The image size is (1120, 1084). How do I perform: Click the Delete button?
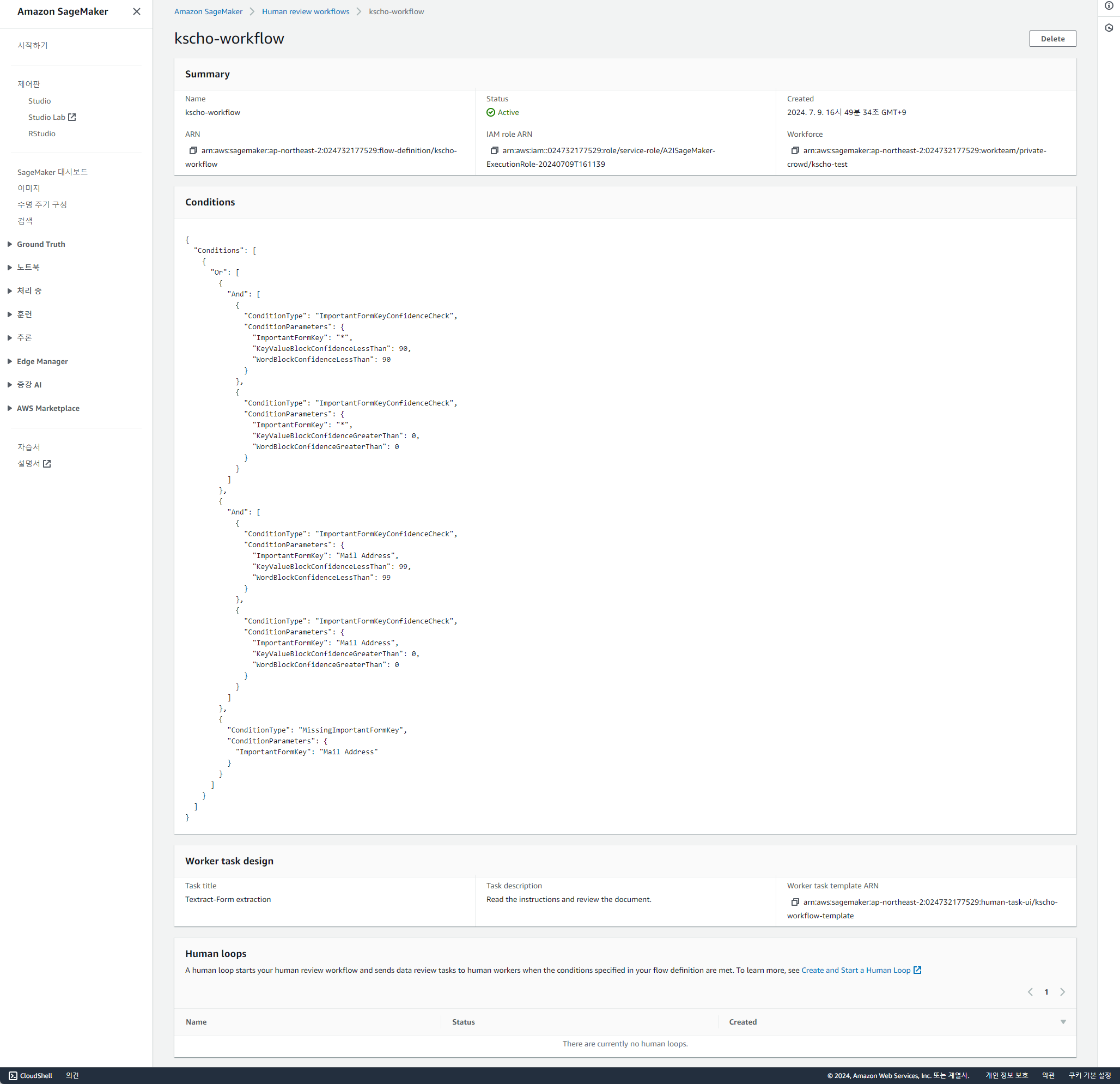coord(1052,38)
